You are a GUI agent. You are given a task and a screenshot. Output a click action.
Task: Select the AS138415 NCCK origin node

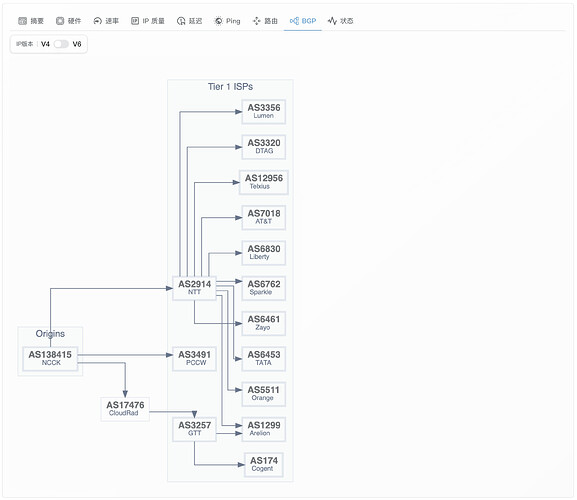[50, 359]
